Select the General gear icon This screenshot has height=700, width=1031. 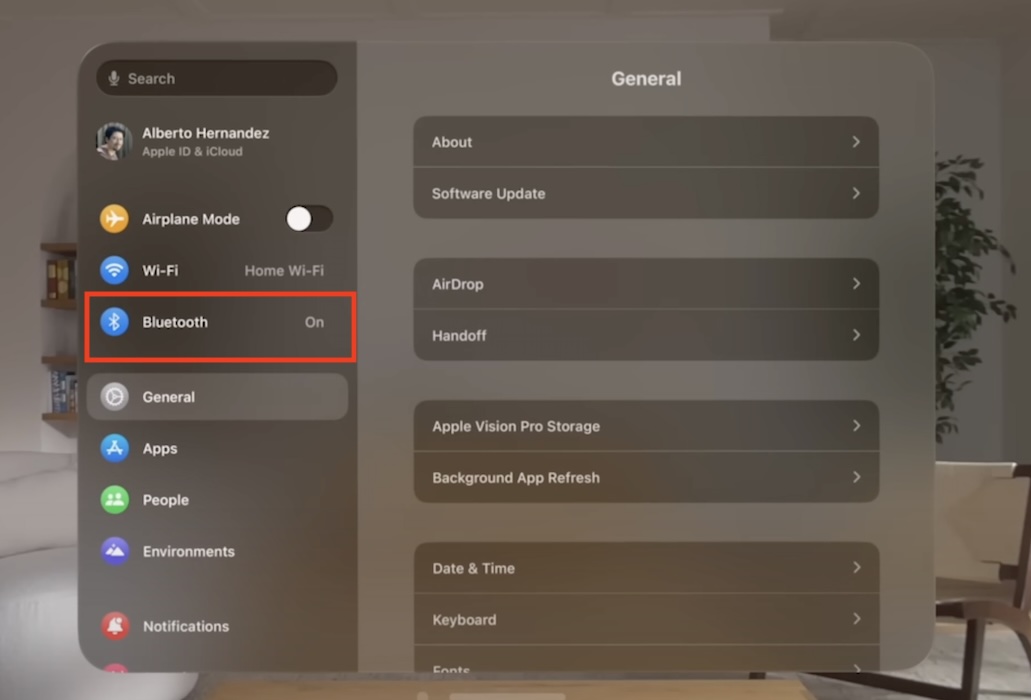pyautogui.click(x=114, y=397)
